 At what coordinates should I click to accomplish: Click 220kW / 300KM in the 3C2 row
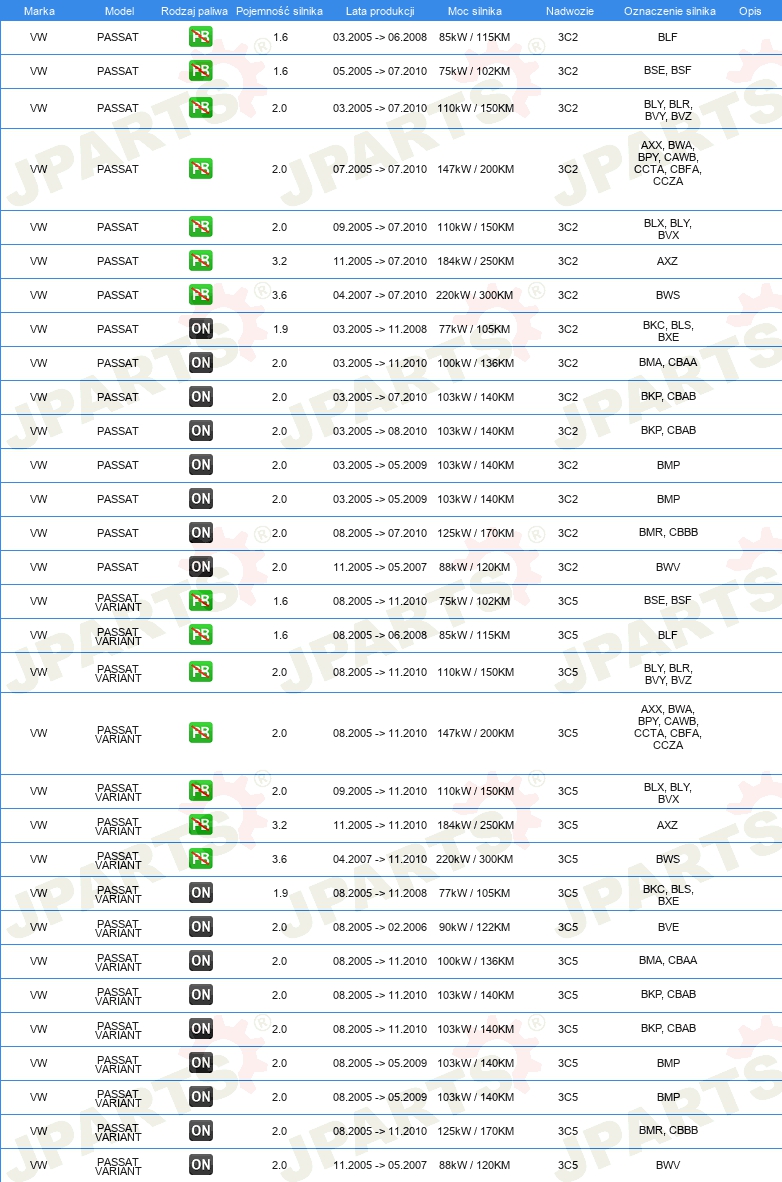(474, 295)
